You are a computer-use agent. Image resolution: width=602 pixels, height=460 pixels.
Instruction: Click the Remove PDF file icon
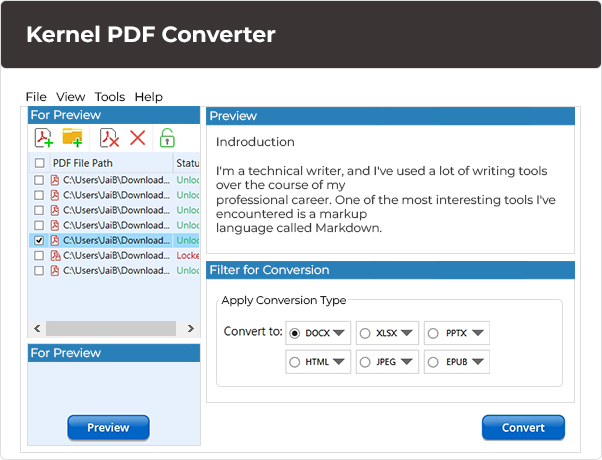tap(109, 138)
